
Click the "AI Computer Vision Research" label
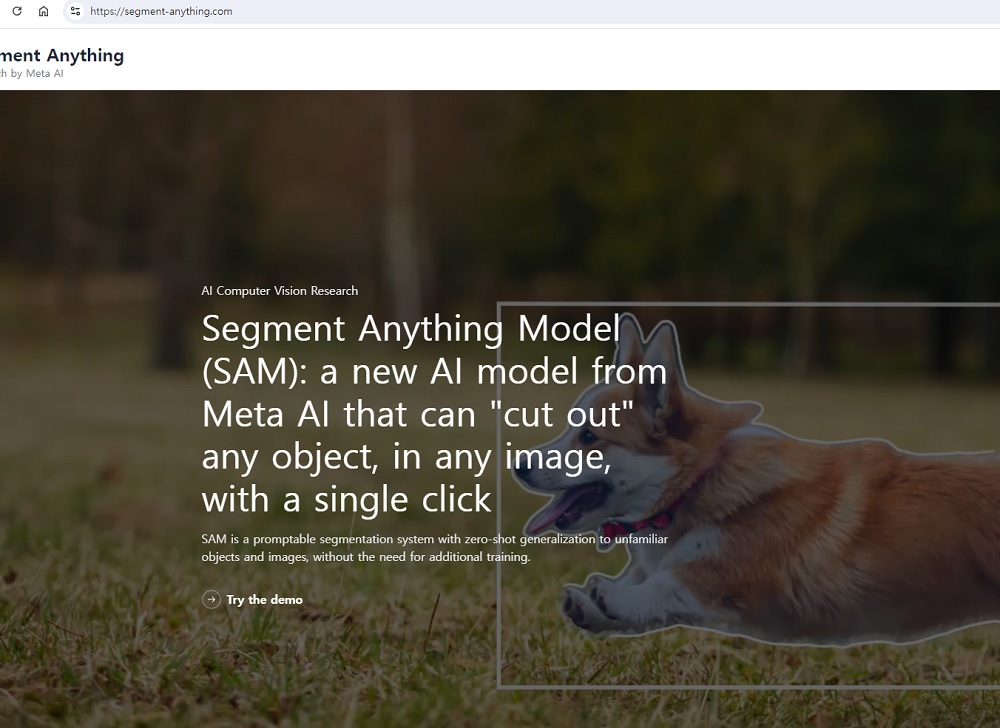click(280, 291)
